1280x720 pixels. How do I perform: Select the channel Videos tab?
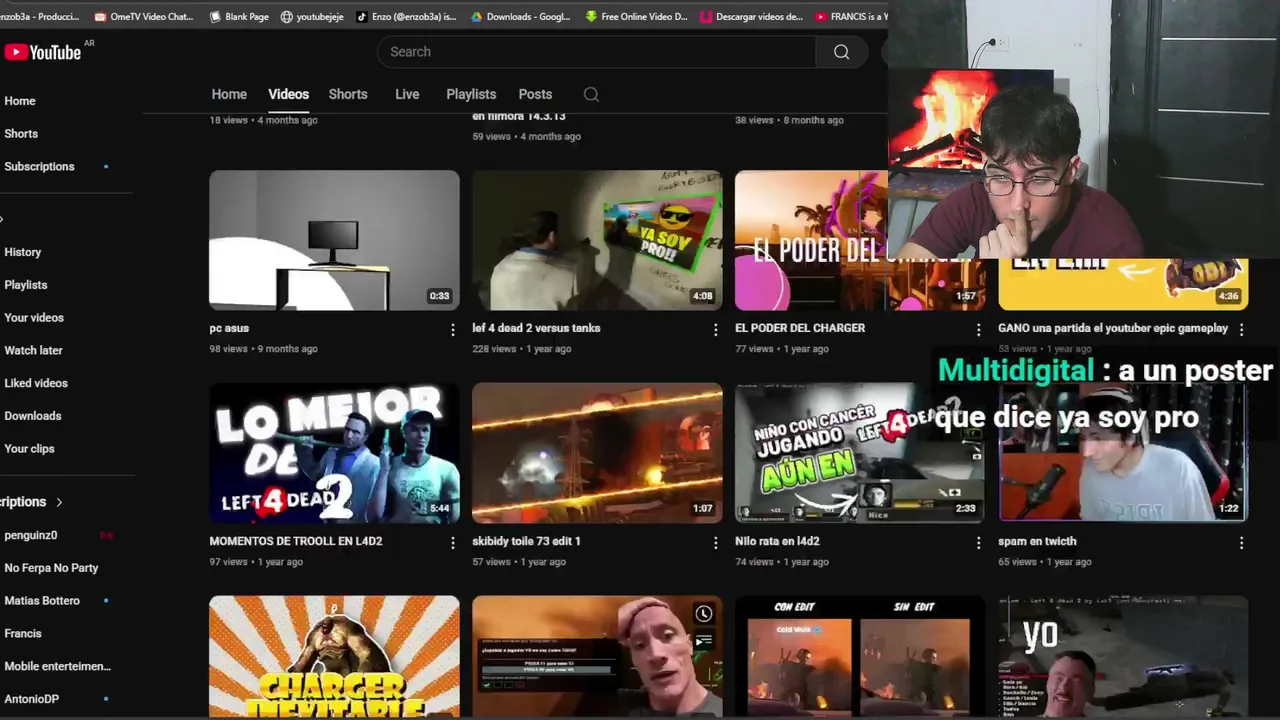(288, 94)
